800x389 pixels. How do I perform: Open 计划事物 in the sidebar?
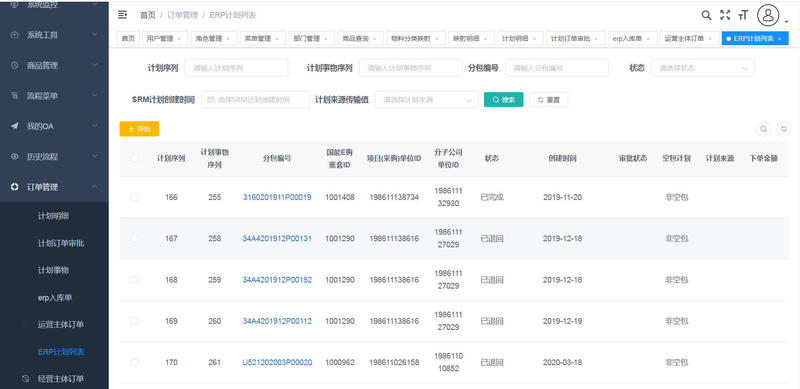(54, 270)
